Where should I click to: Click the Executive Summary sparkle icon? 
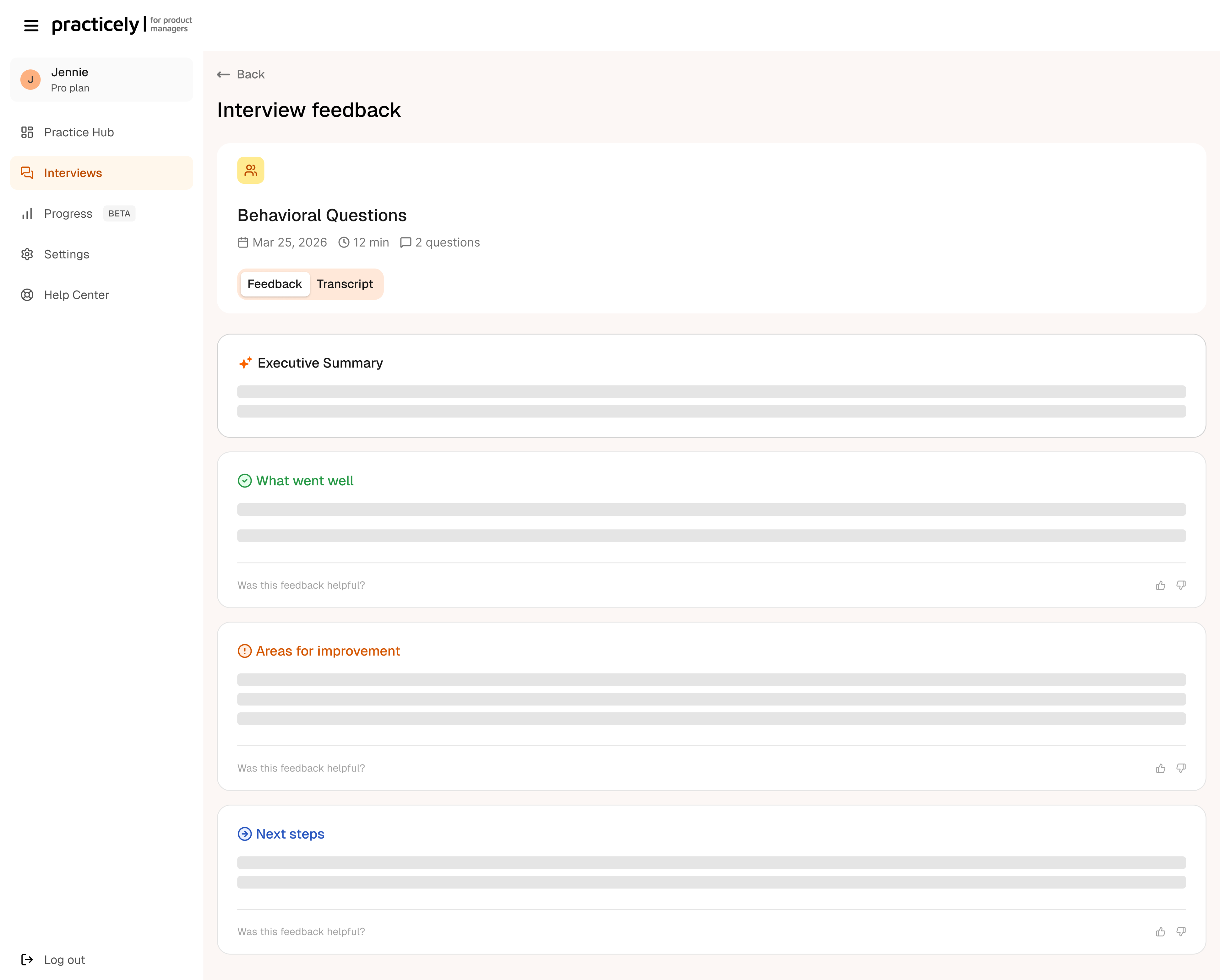pos(245,363)
